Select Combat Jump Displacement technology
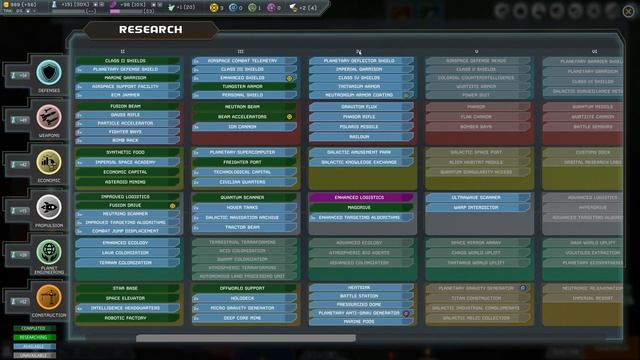The image size is (640, 360). point(128,231)
